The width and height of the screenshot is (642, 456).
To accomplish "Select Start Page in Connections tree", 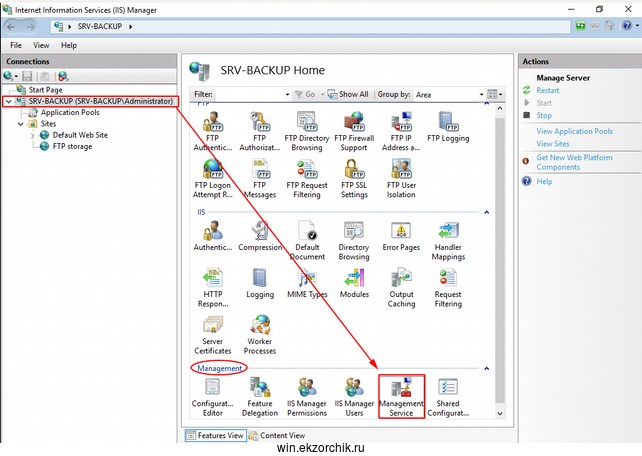I will click(45, 90).
